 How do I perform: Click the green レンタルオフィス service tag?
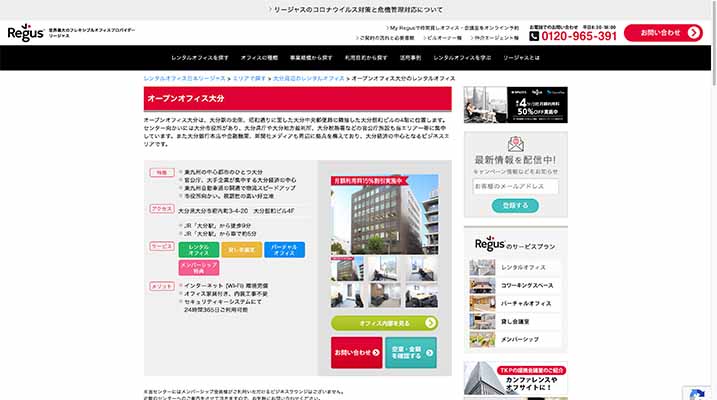tap(199, 249)
